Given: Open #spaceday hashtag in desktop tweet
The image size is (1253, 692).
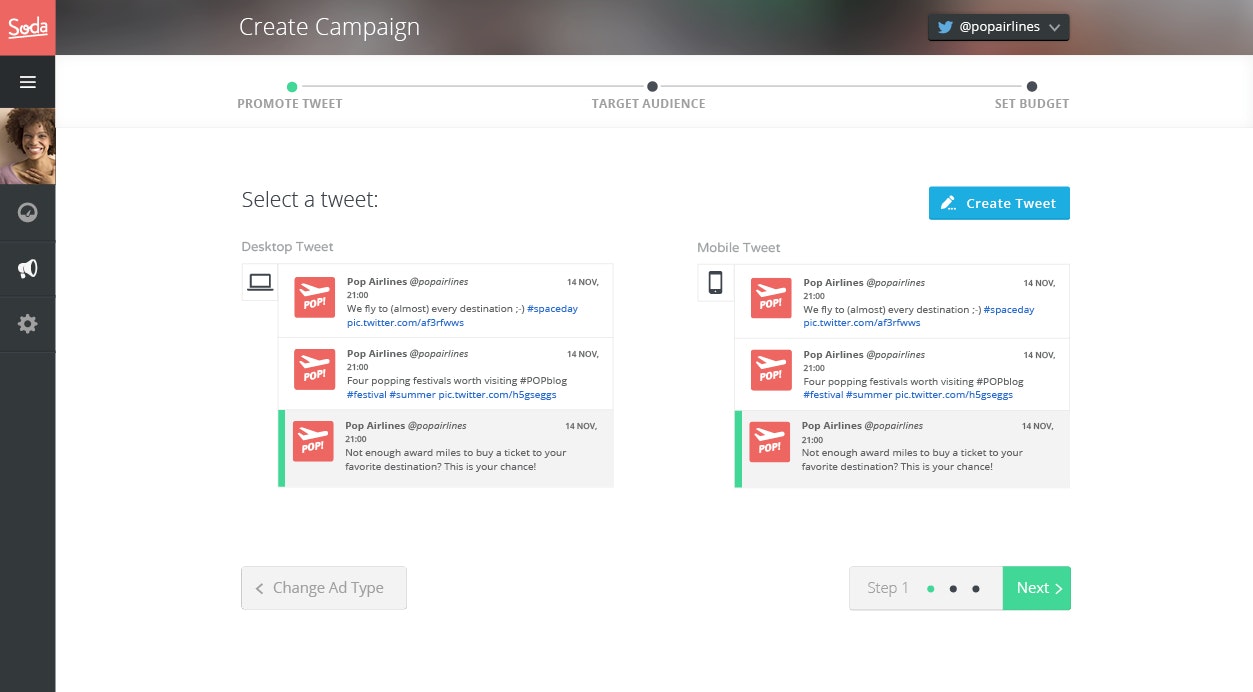Looking at the screenshot, I should [x=553, y=309].
